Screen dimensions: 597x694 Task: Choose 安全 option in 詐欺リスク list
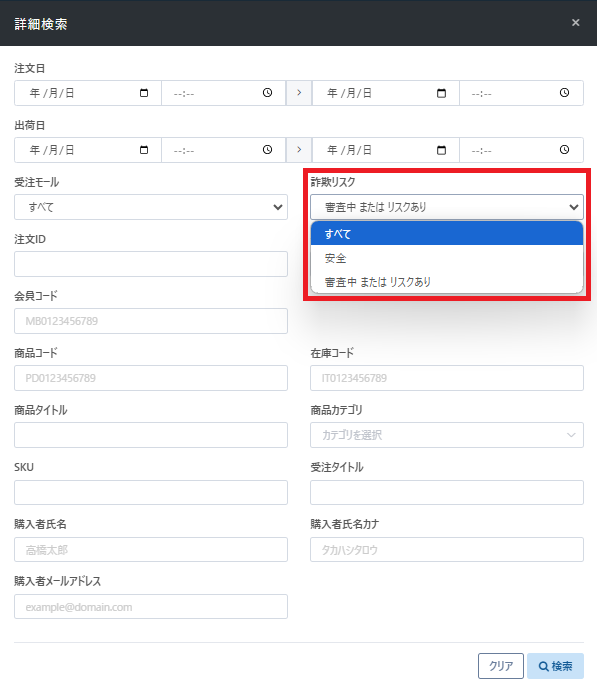coord(447,258)
